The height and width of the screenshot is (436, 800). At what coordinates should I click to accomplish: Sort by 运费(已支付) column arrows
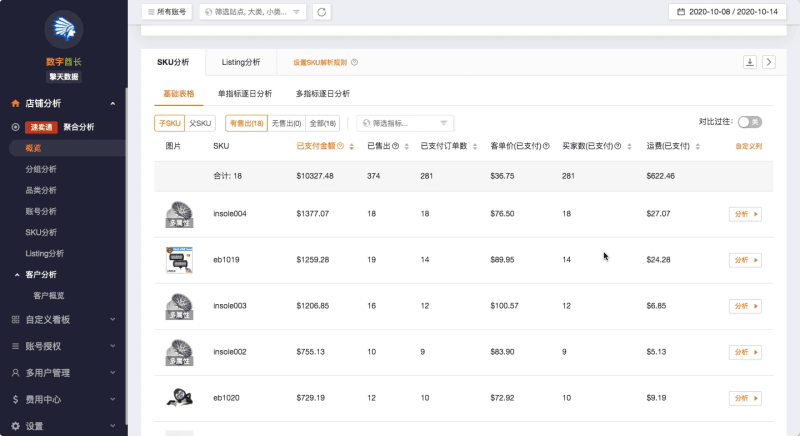[x=697, y=146]
